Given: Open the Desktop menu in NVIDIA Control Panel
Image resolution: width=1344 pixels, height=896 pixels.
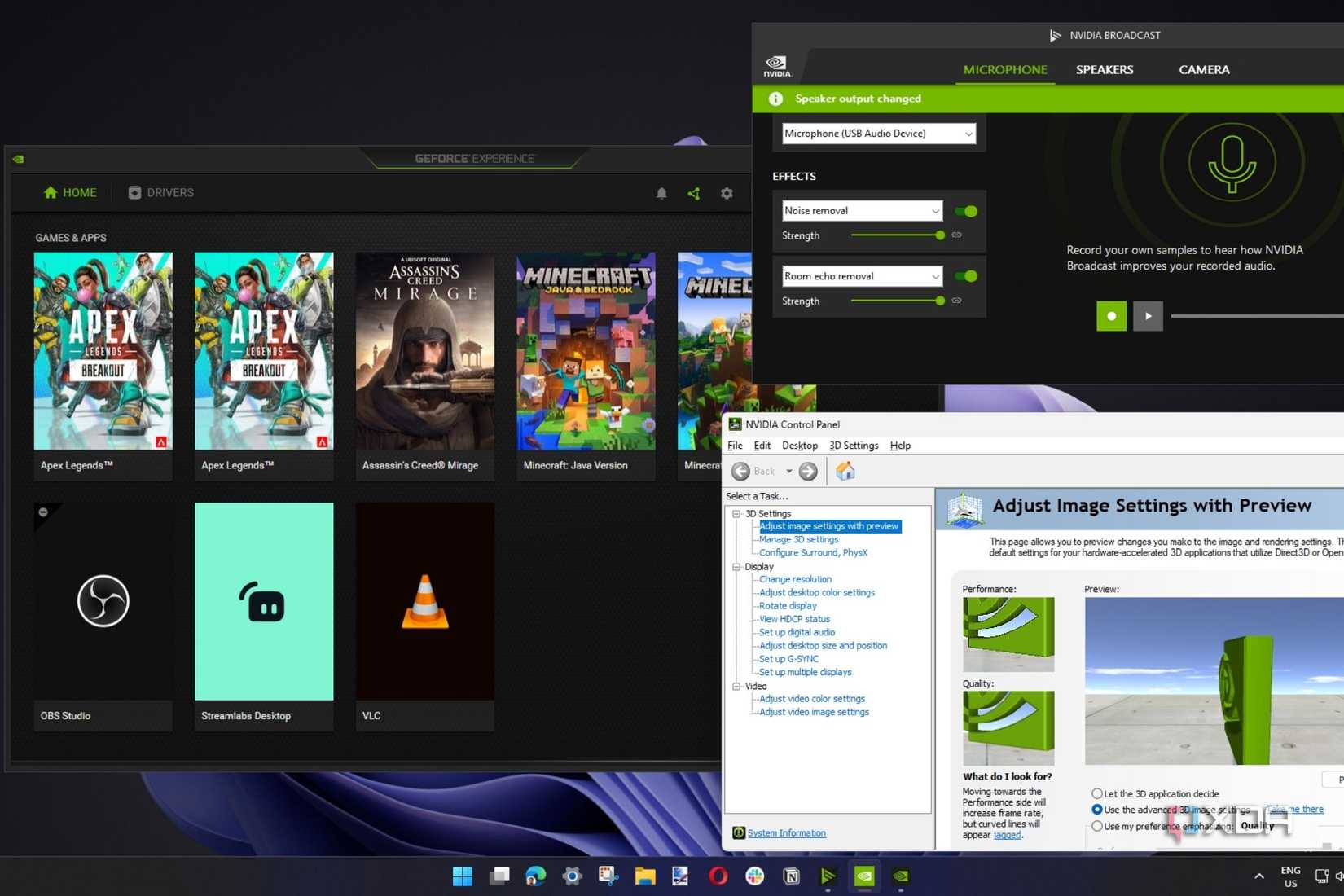Looking at the screenshot, I should coord(799,446).
